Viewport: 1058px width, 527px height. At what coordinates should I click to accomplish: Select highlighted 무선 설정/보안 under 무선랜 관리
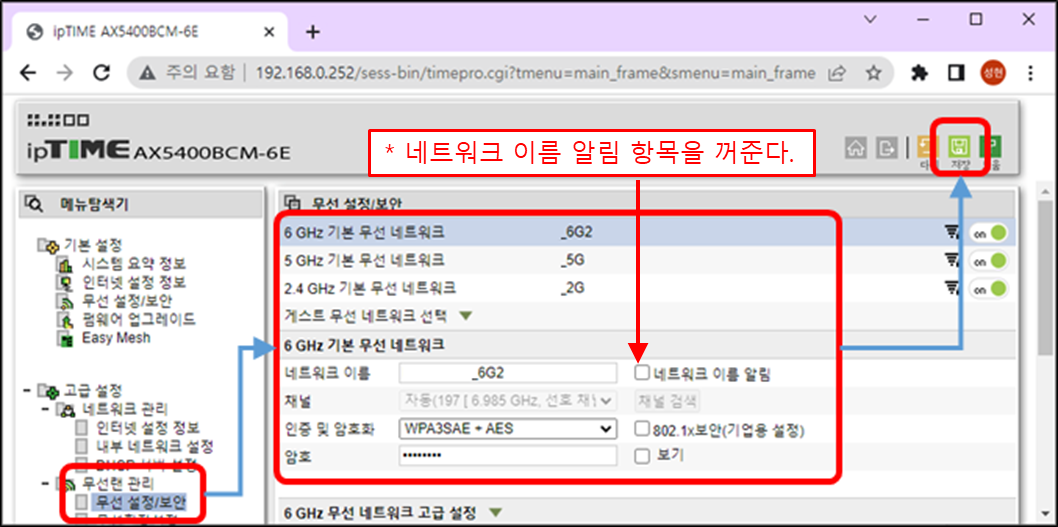tap(139, 502)
